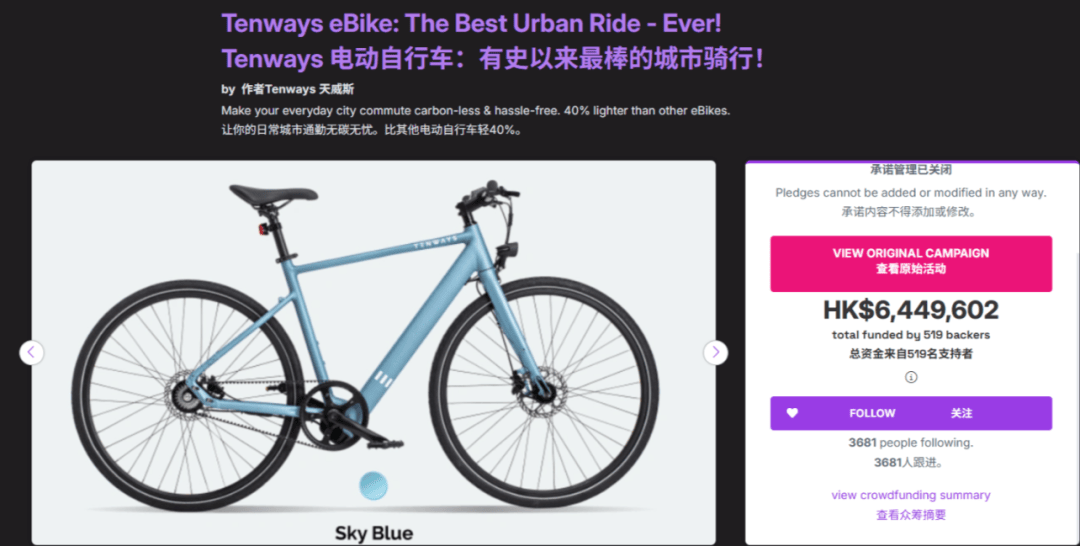Select the Sky Blue color swatch
The width and height of the screenshot is (1080, 546).
(x=373, y=486)
